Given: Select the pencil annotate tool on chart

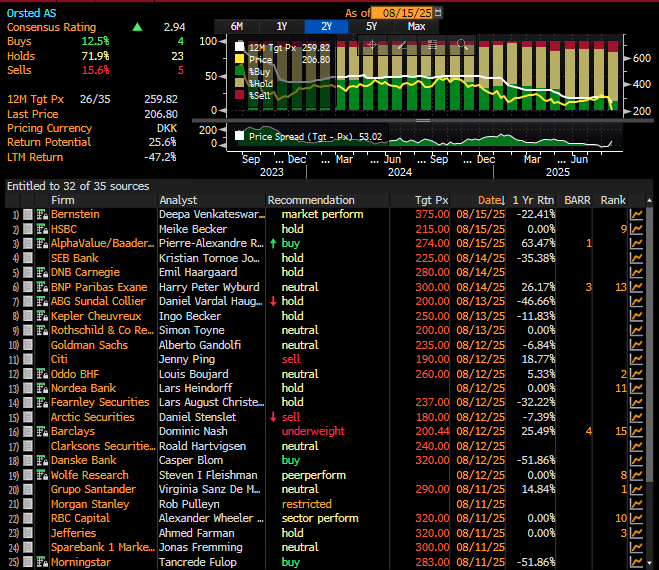Looking at the screenshot, I should [x=401, y=44].
